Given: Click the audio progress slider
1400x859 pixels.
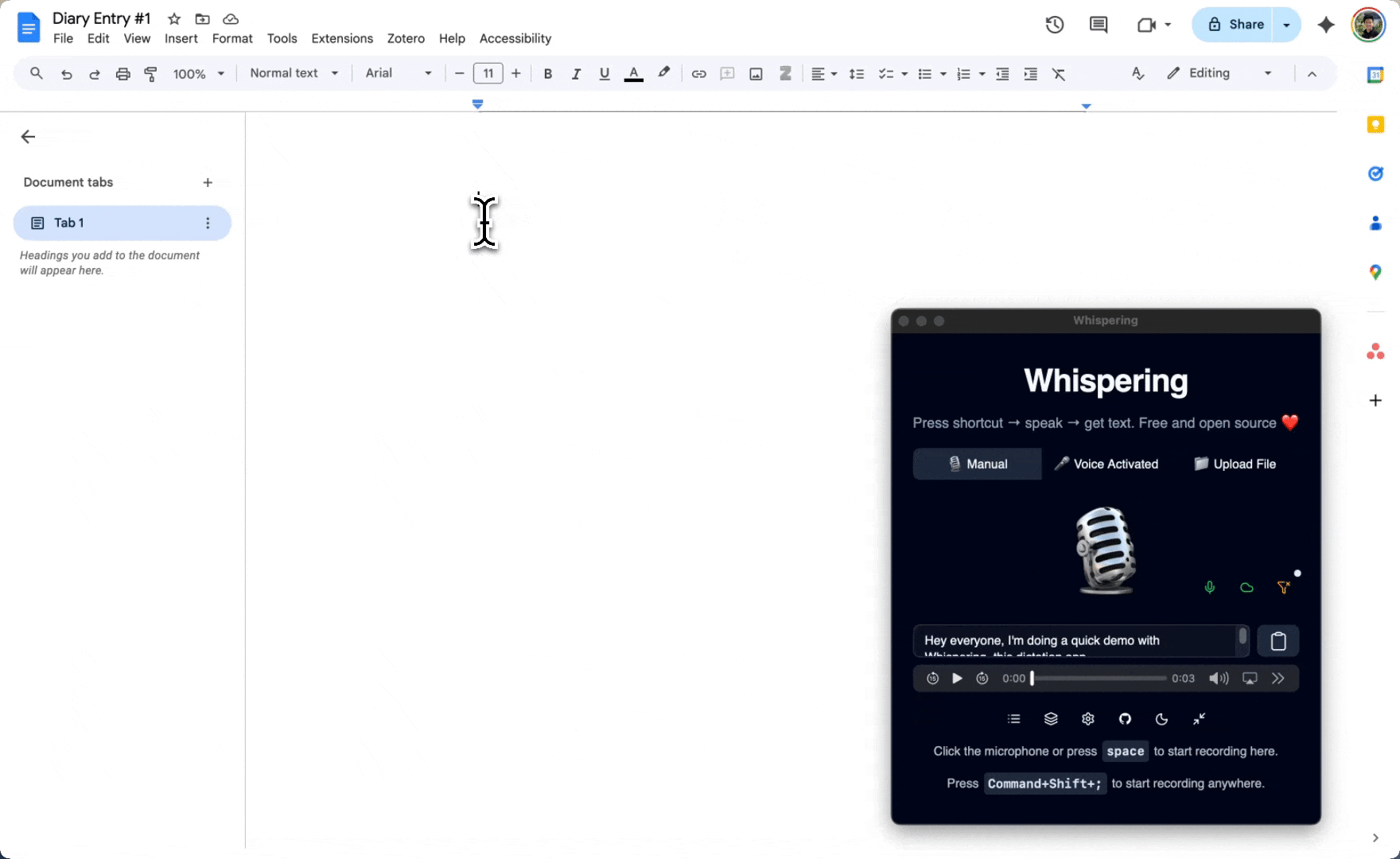Looking at the screenshot, I should coord(1099,678).
